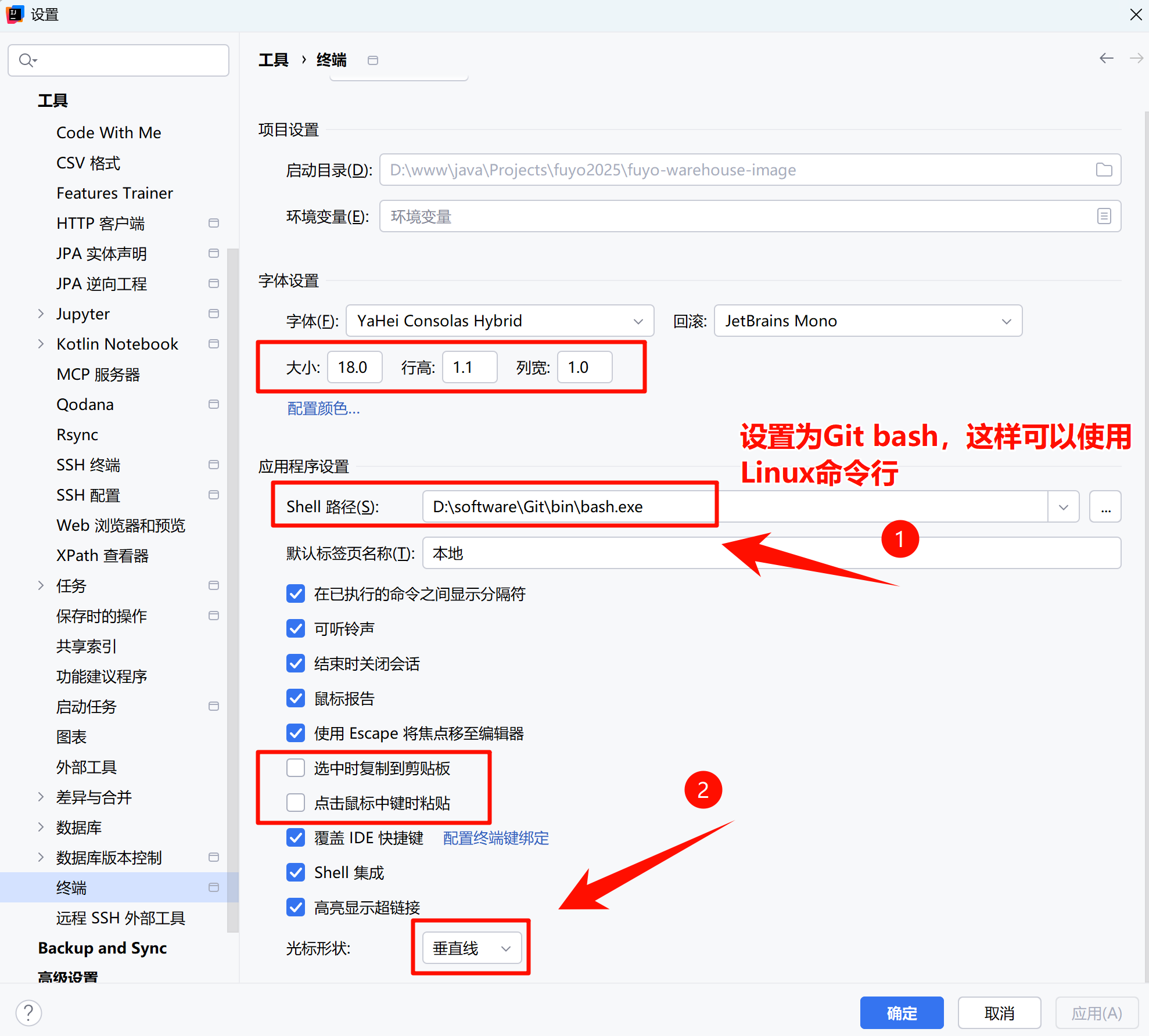Click the back navigation arrow

click(x=1106, y=58)
